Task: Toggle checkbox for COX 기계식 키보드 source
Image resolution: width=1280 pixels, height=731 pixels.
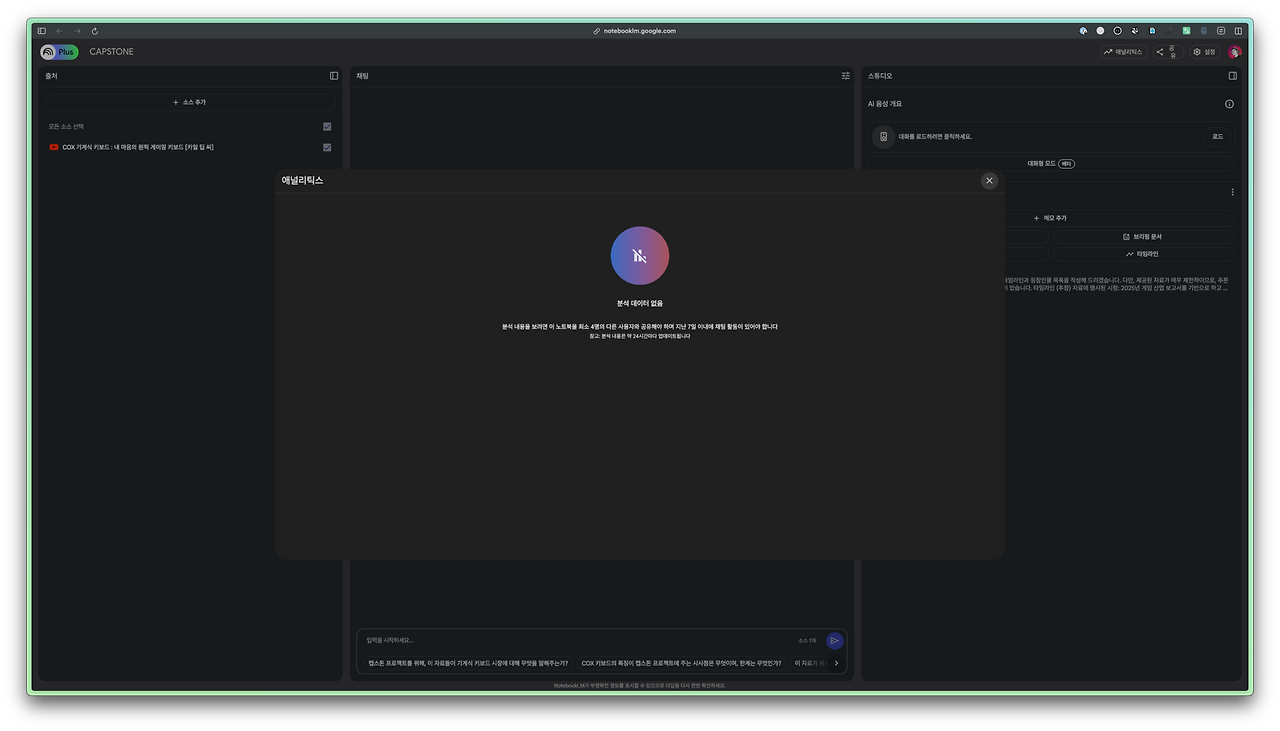Action: tap(327, 147)
